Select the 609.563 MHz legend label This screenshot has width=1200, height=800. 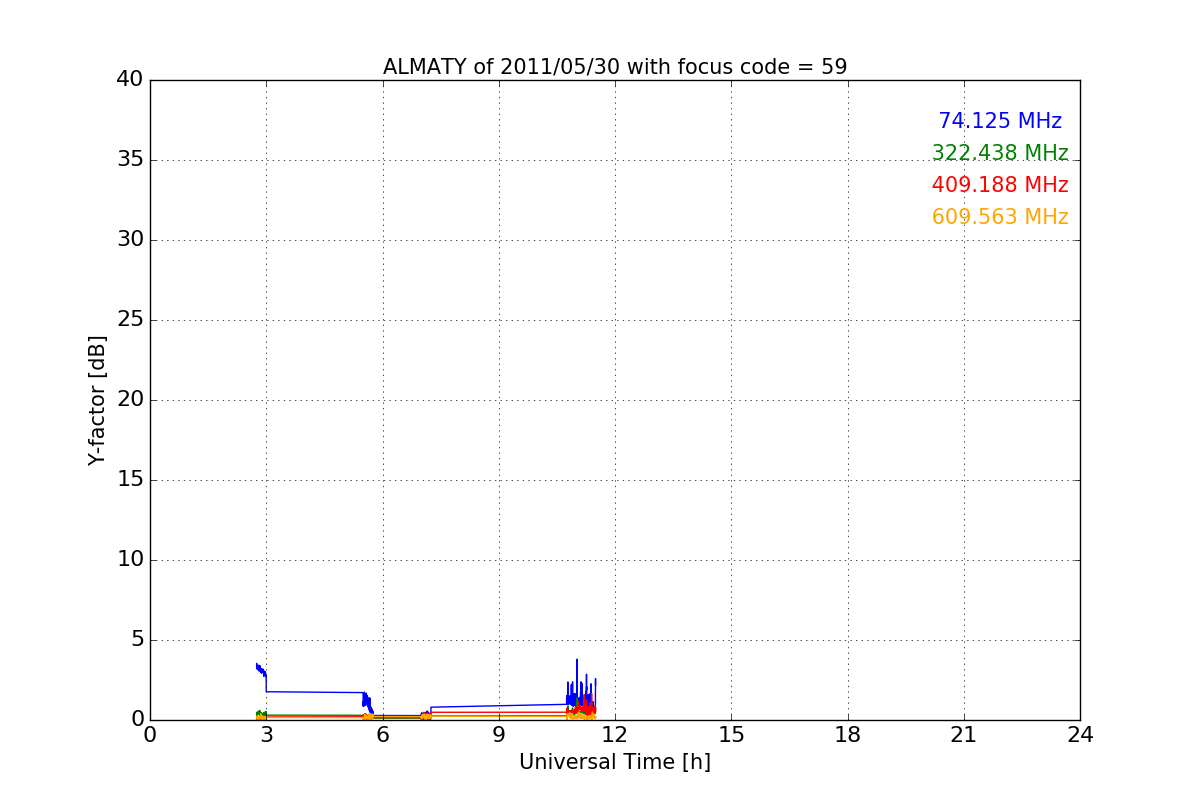point(1000,217)
